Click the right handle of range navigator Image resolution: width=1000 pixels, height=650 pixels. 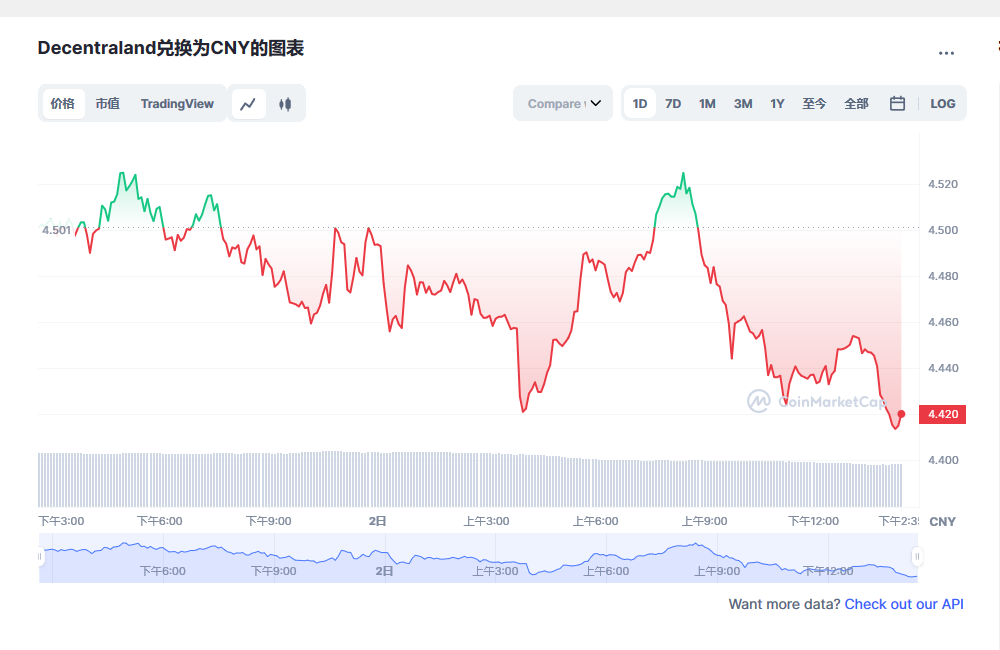(x=917, y=556)
